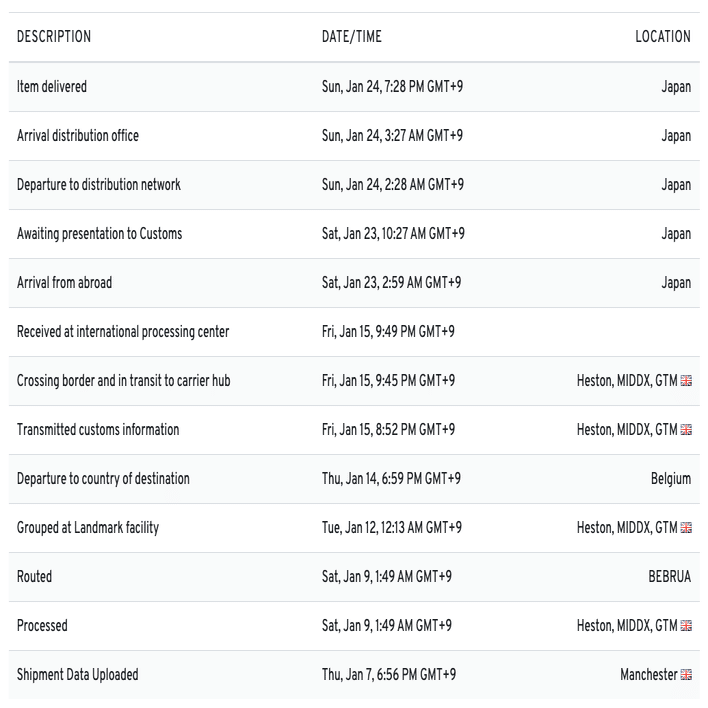Click the Routed event description

point(35,577)
